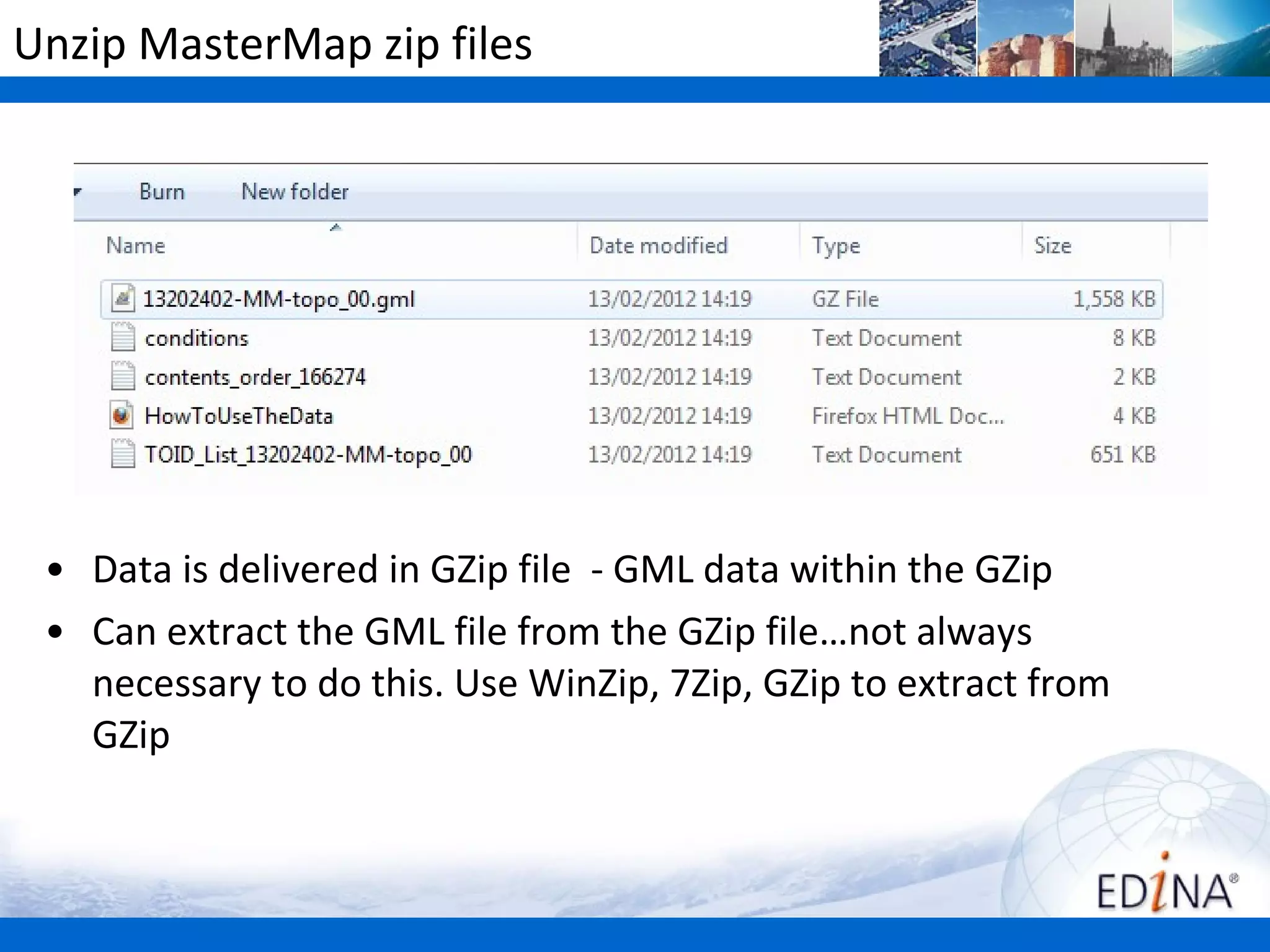
Task: Select the TOID_List file icon
Action: click(x=123, y=454)
